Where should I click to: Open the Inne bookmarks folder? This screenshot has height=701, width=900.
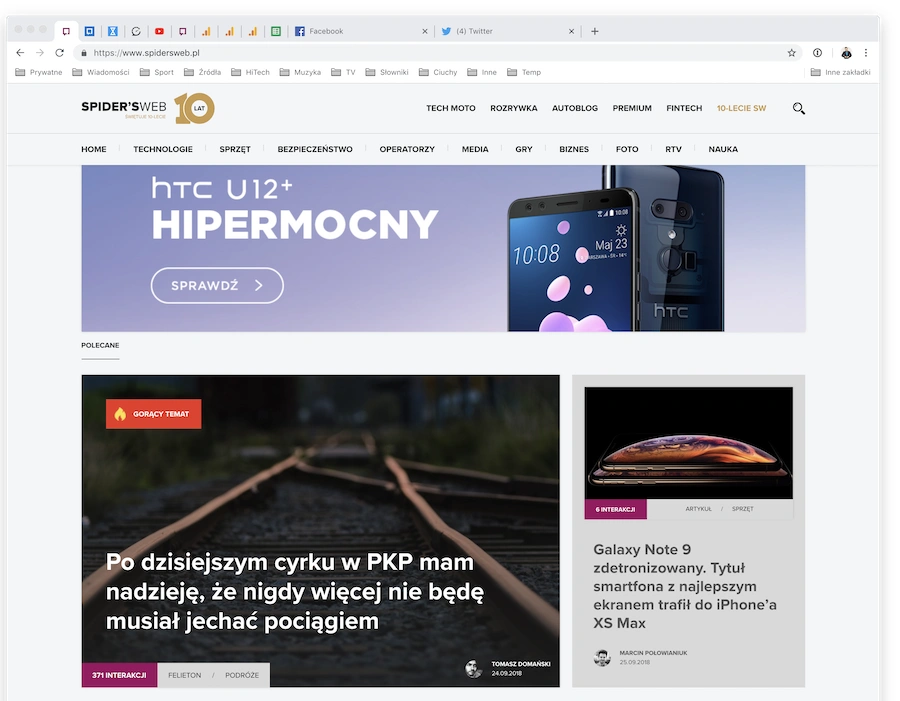point(482,72)
